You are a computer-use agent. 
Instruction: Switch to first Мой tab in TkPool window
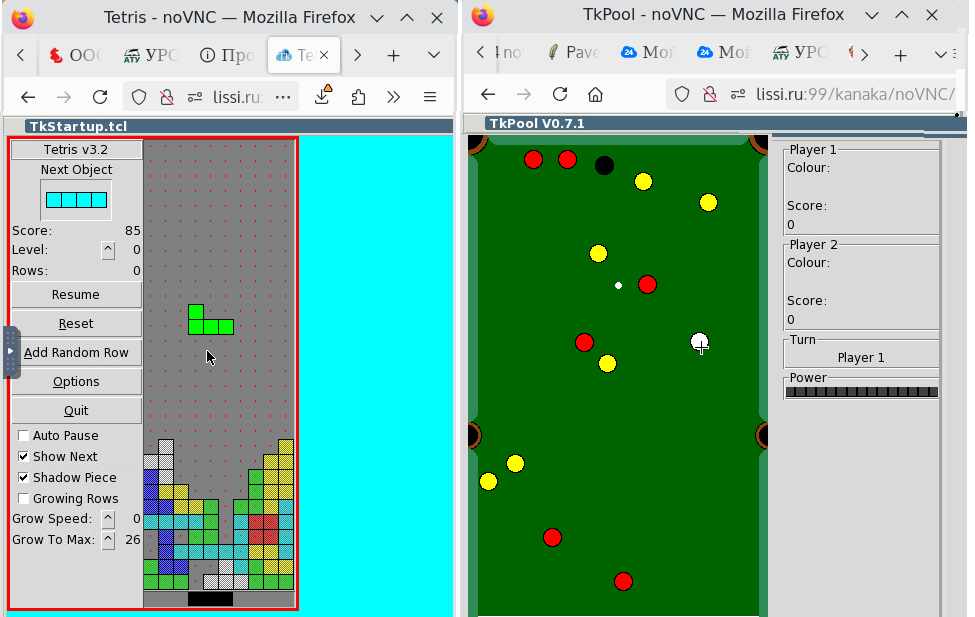649,52
